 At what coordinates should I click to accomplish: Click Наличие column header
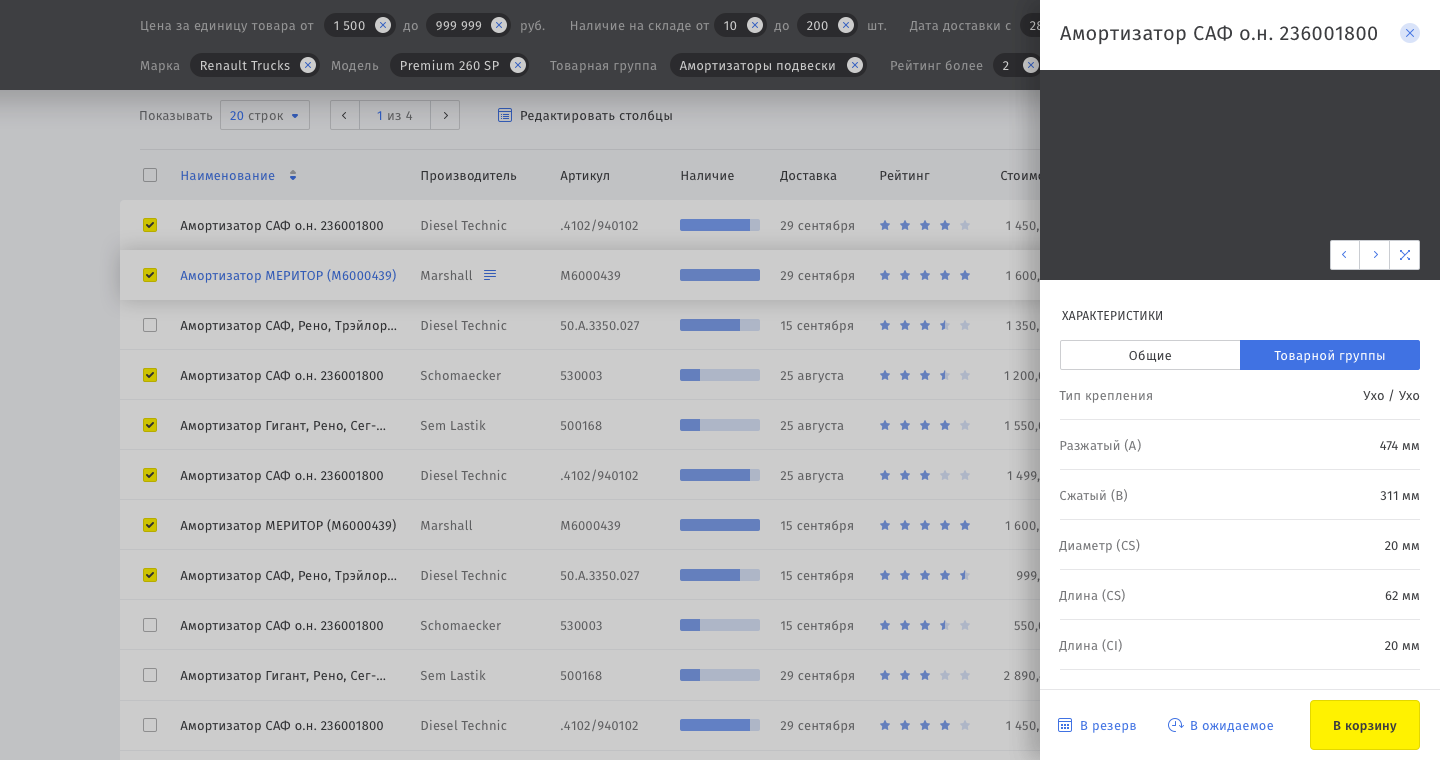(707, 175)
